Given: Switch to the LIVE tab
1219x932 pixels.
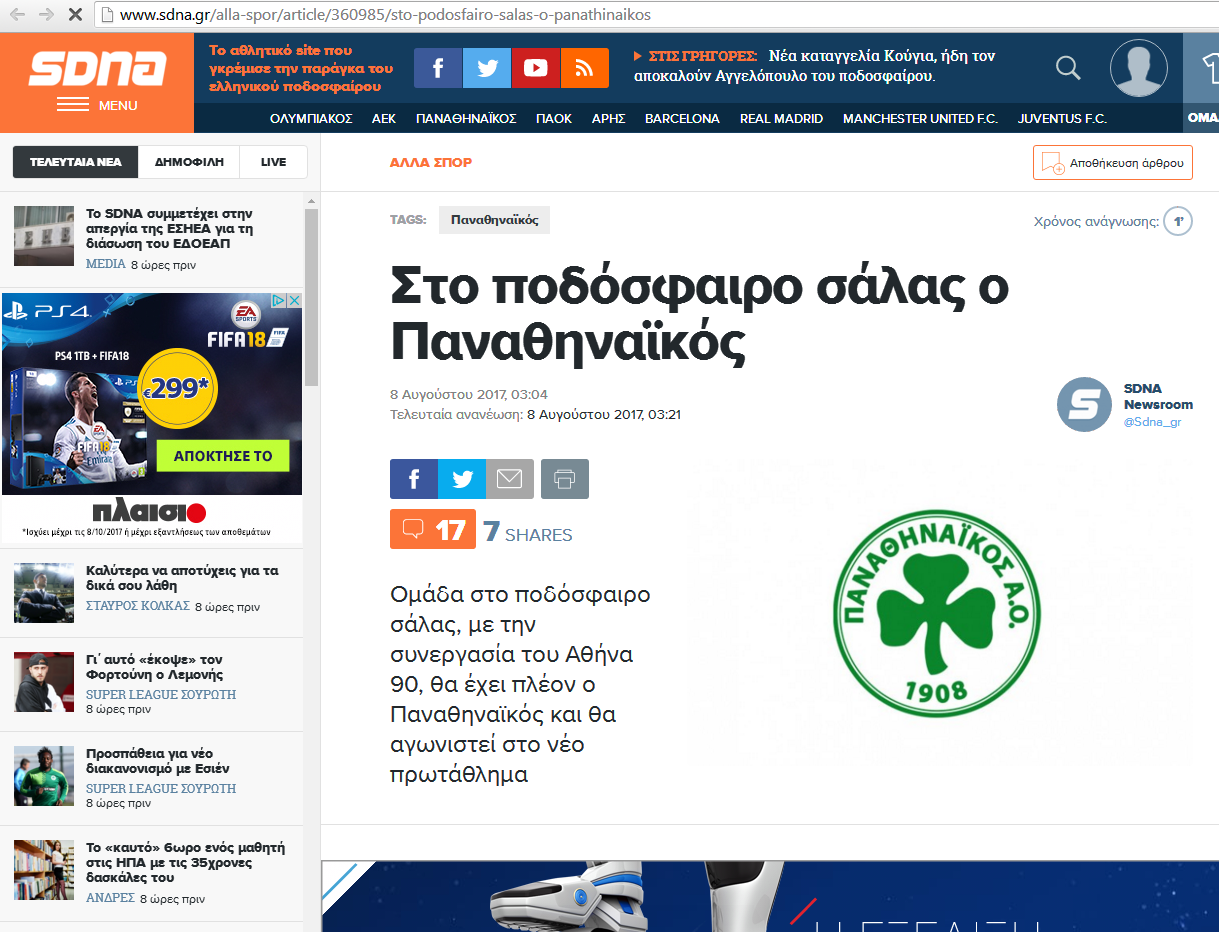Looking at the screenshot, I should pyautogui.click(x=273, y=162).
